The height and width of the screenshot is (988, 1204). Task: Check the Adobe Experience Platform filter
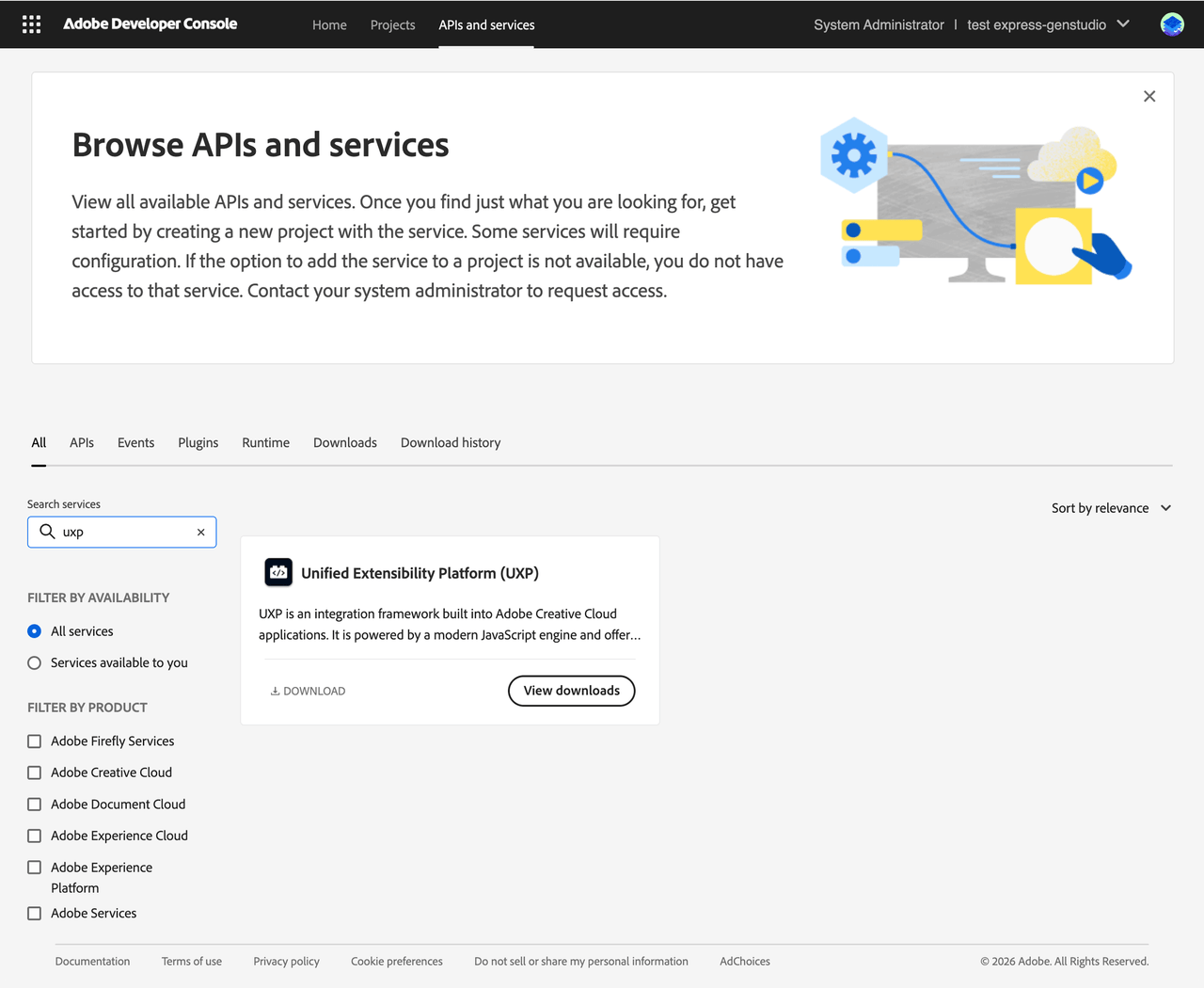pos(34,867)
